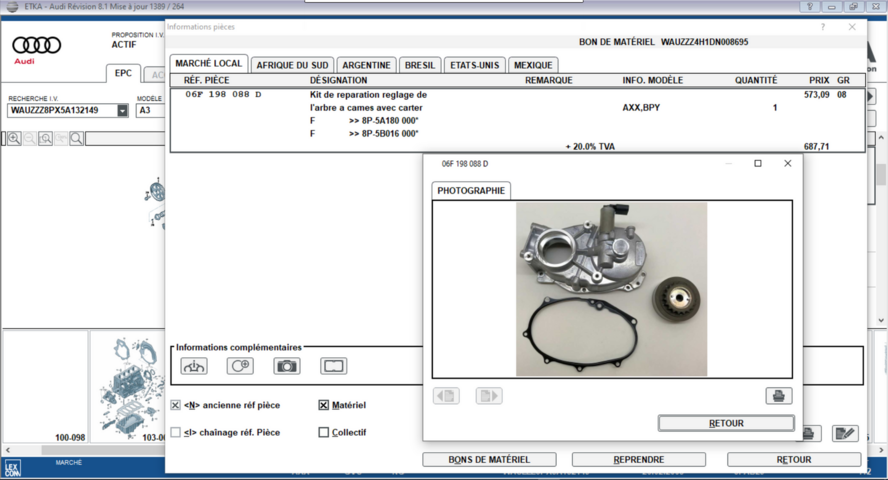Click the Recherche I.V. VIN input field

(62, 110)
